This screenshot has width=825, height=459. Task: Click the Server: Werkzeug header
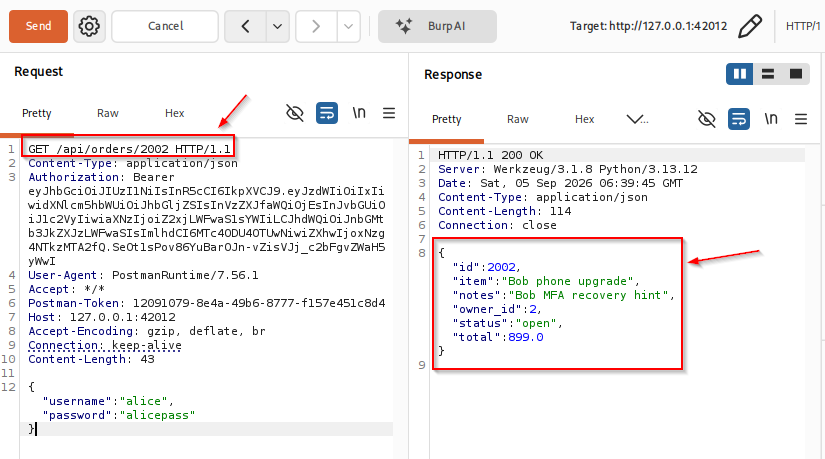tap(568, 169)
